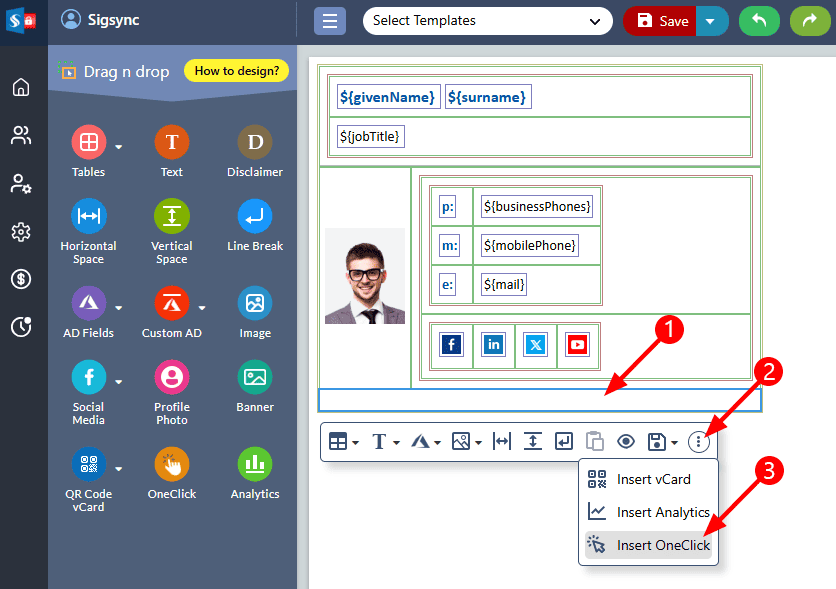Pick the Vertical Space element

click(x=172, y=217)
